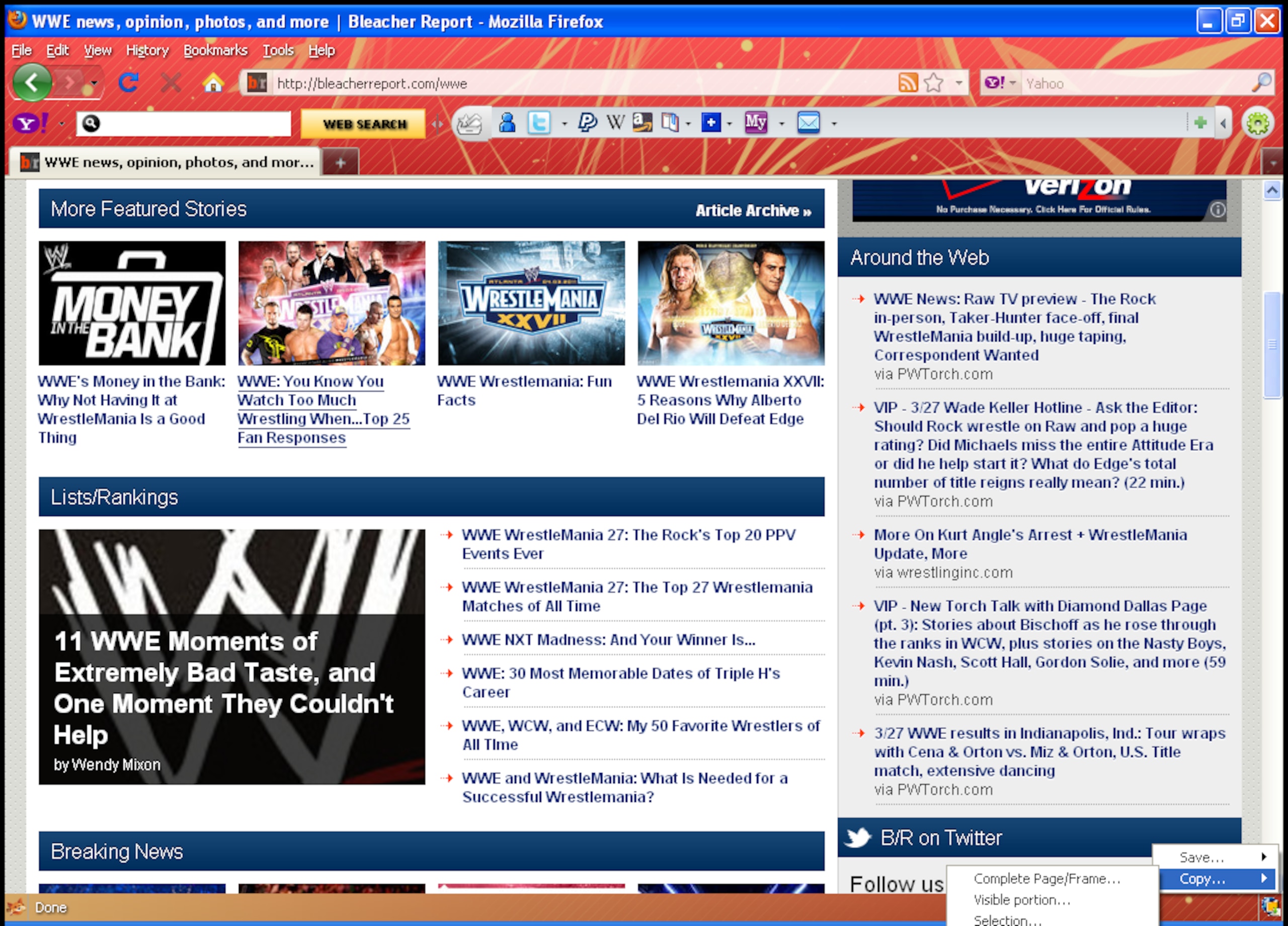Screen dimensions: 1288x926
Task: Open the Yahoo search engine selector dropdown
Action: pyautogui.click(x=1012, y=83)
